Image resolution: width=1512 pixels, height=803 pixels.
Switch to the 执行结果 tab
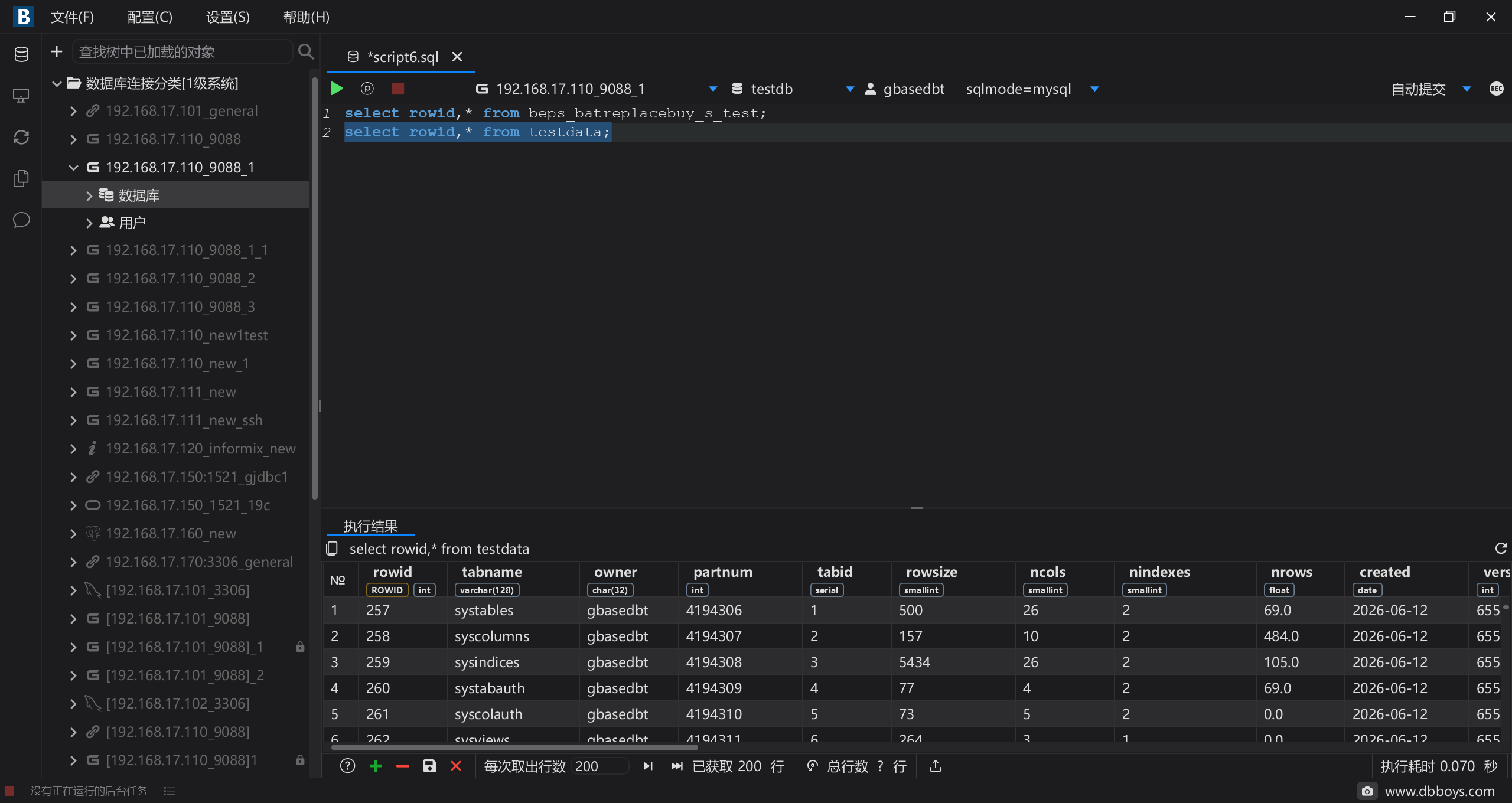point(371,525)
